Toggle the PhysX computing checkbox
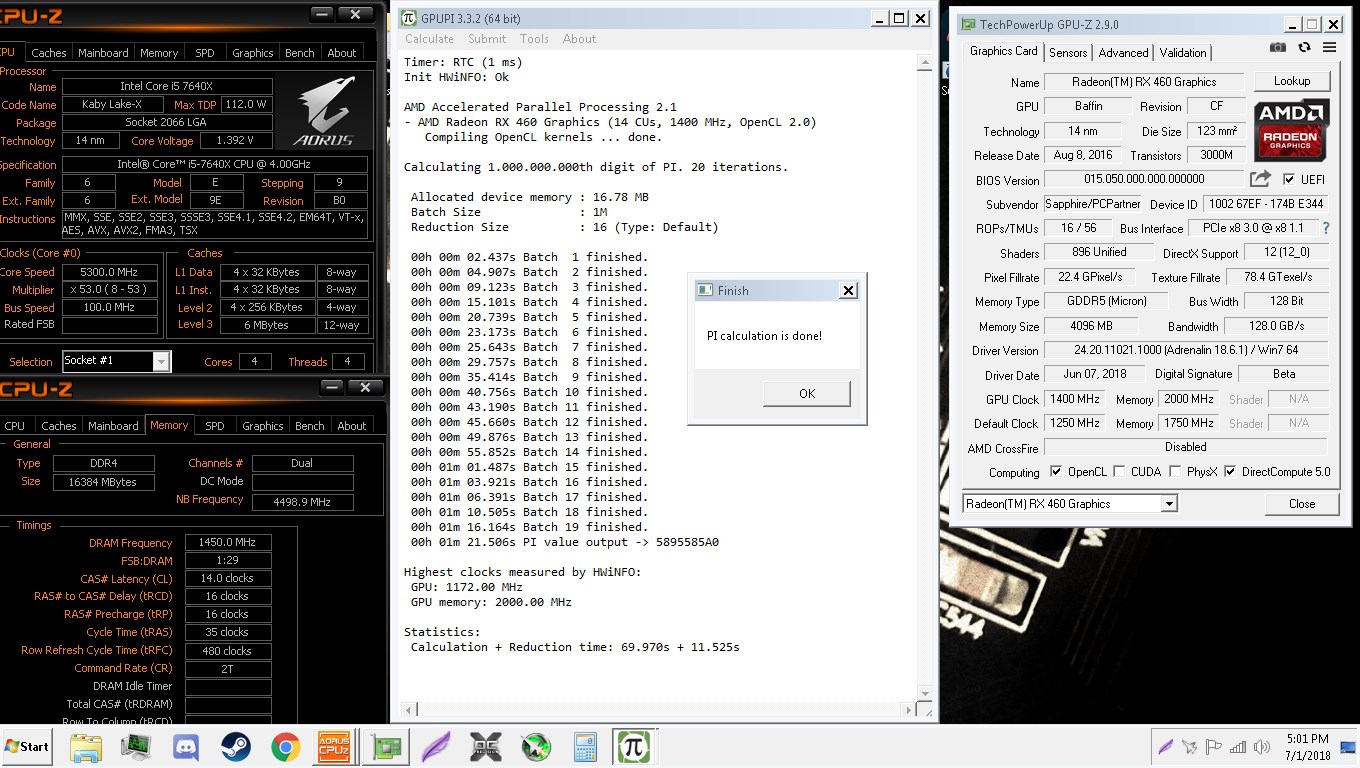 point(1175,471)
